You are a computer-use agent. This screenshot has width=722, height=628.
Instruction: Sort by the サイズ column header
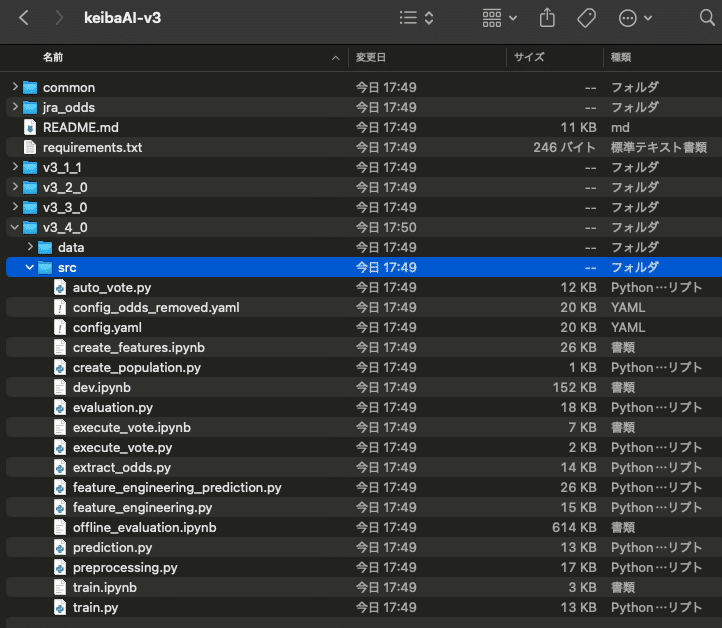click(529, 57)
